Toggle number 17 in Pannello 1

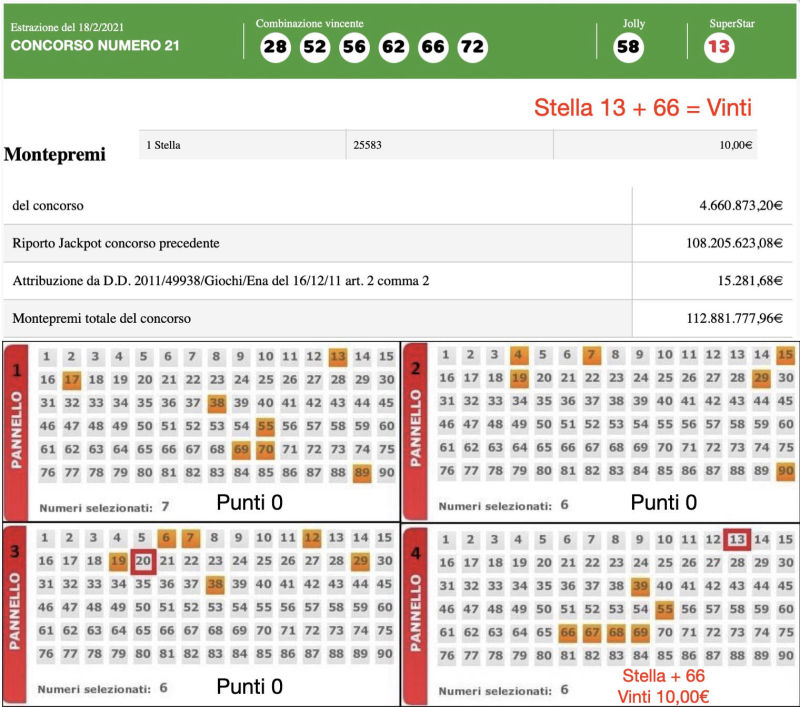(70, 380)
